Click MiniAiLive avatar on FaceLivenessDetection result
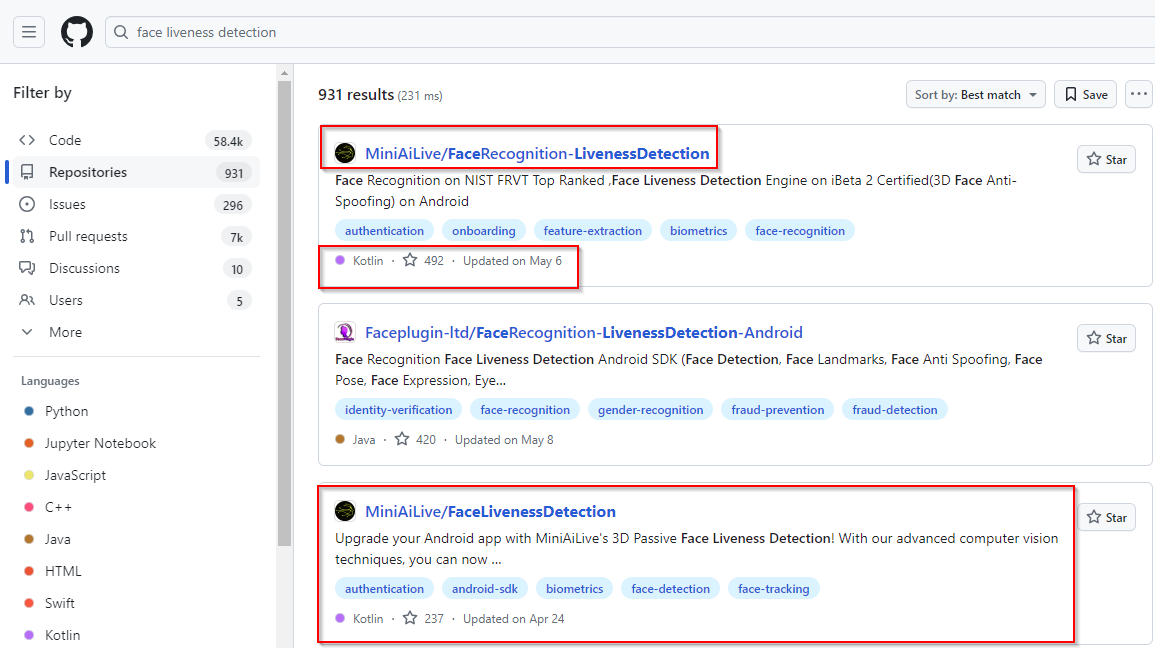1155x648 pixels. pos(345,511)
